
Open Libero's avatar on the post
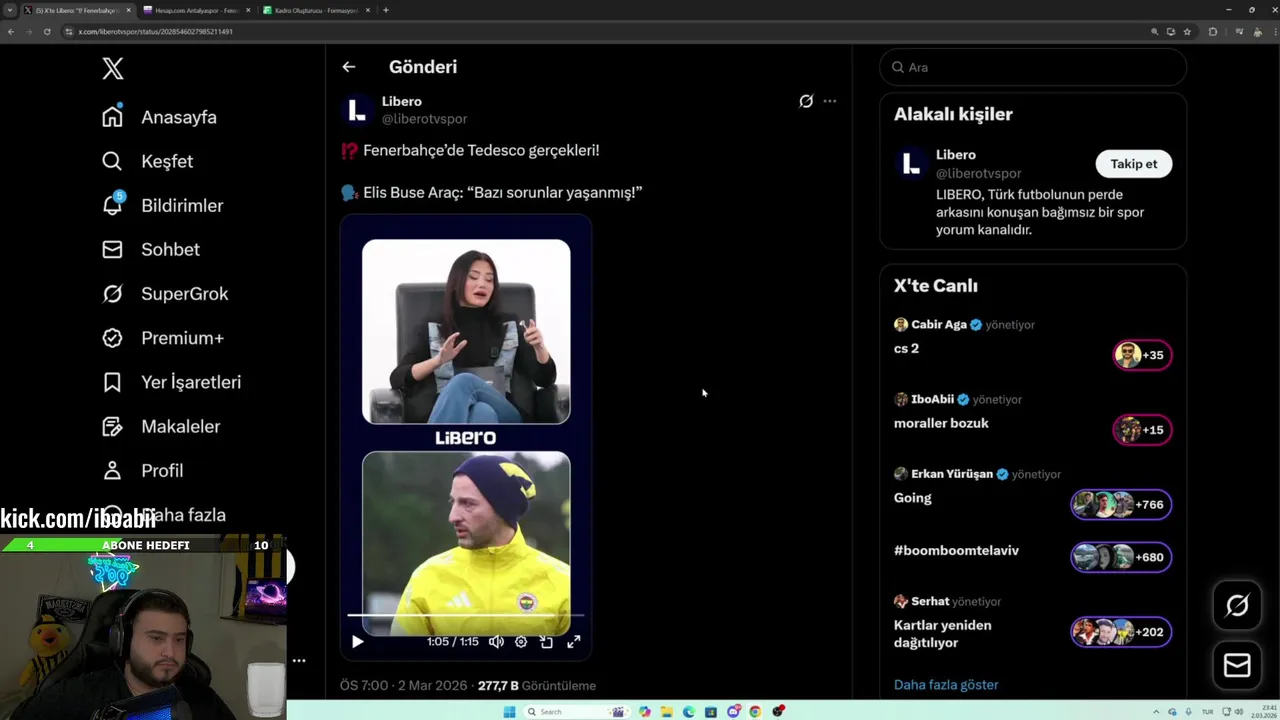[x=357, y=110]
